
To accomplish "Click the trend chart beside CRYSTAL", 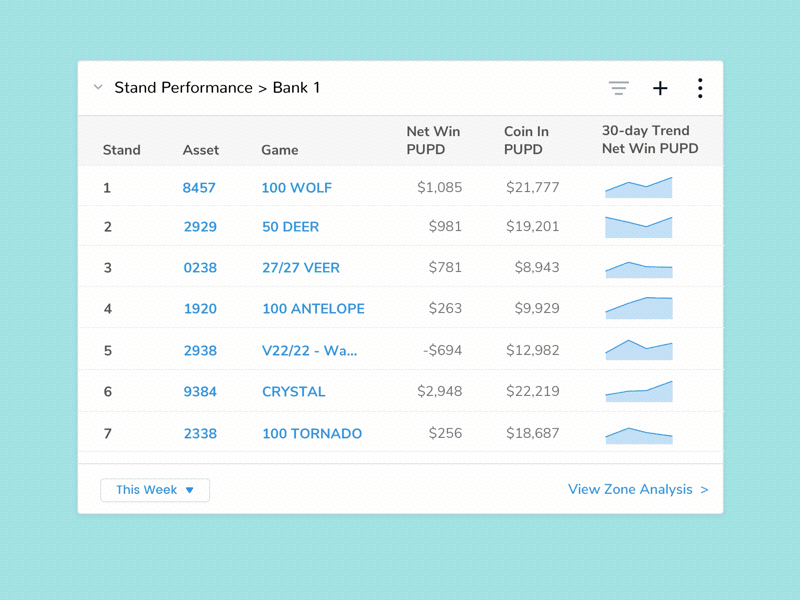I will 638,391.
